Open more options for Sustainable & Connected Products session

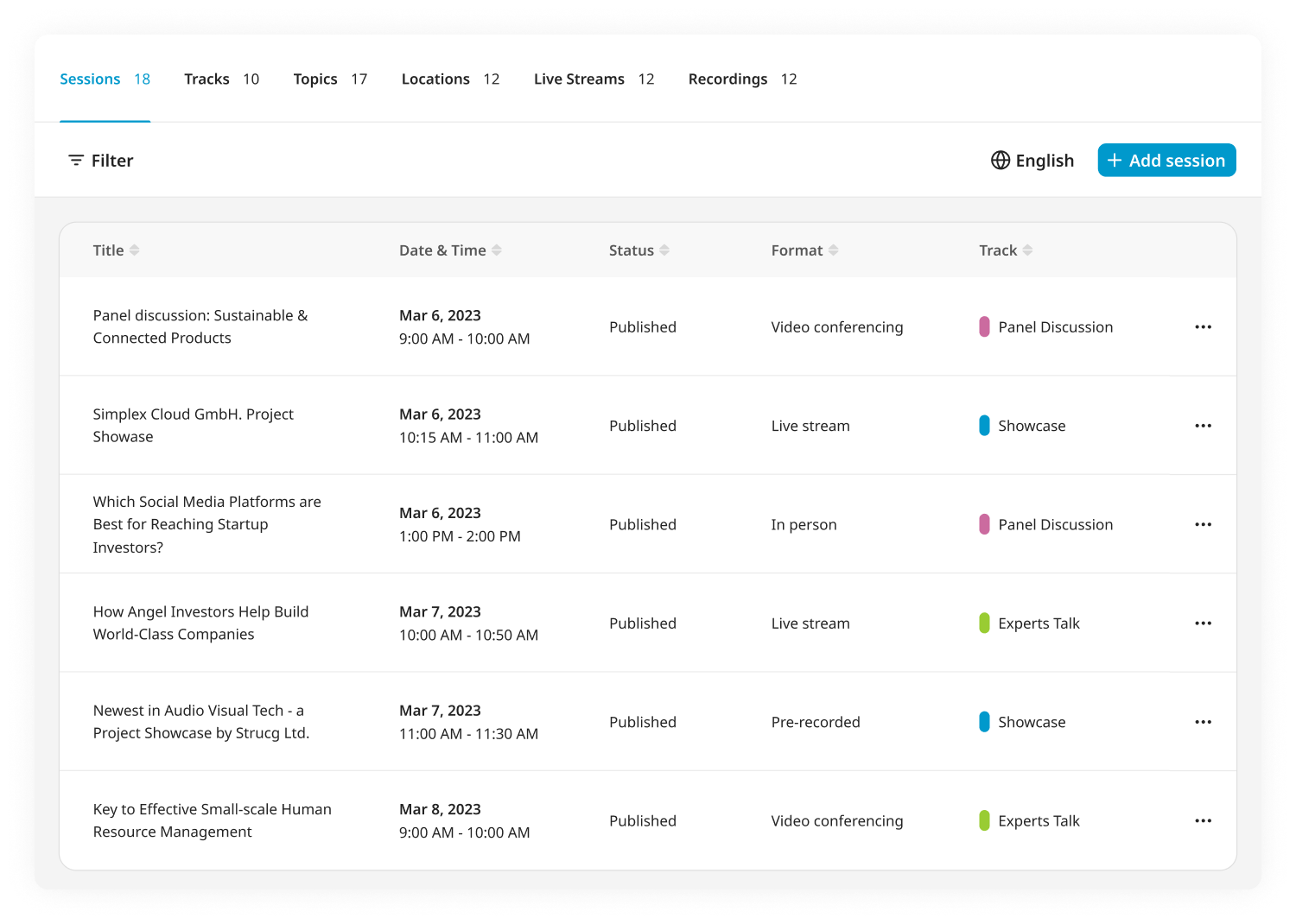pyautogui.click(x=1203, y=327)
